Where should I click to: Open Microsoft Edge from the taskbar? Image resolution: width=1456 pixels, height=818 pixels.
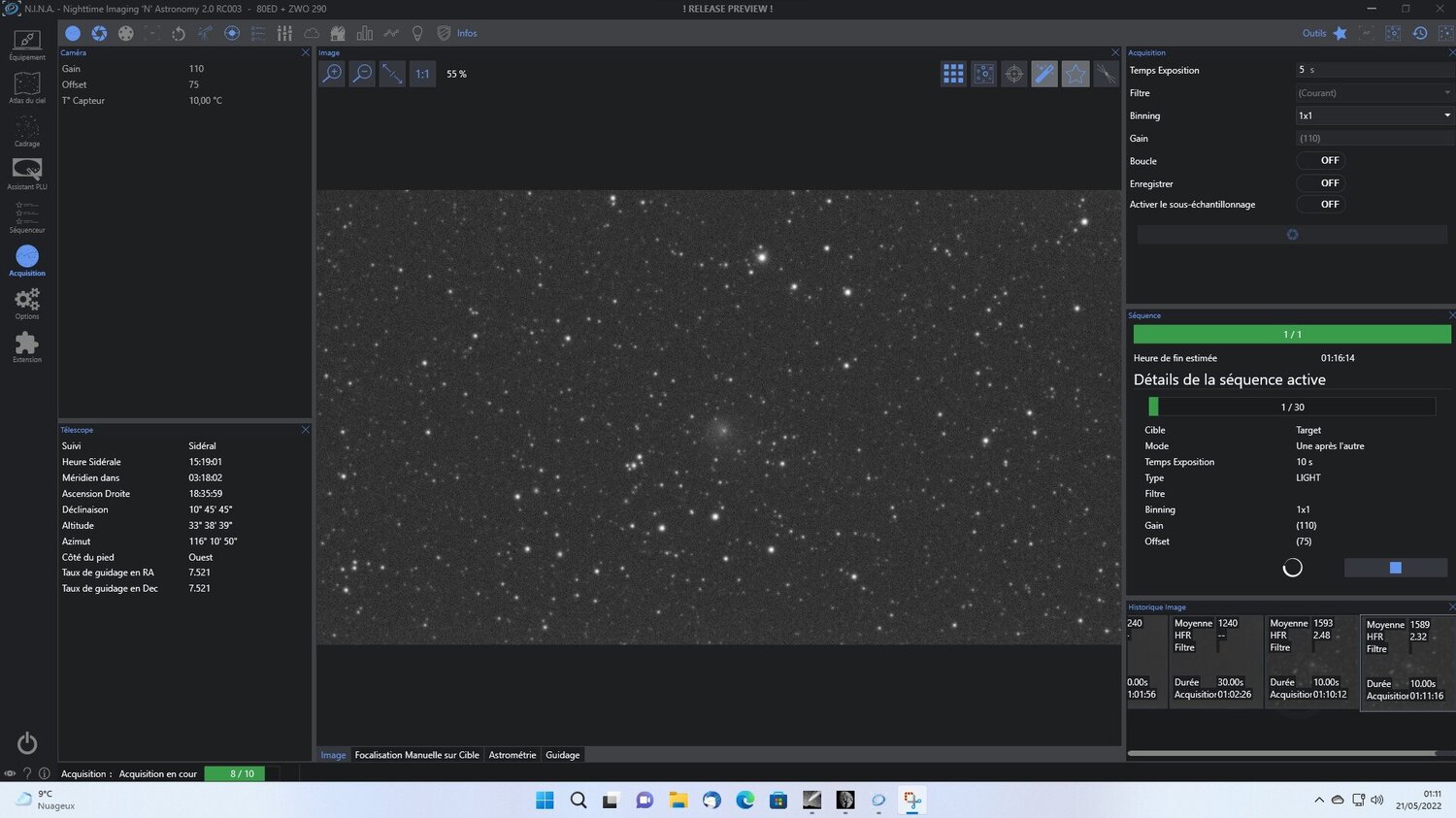tap(745, 800)
